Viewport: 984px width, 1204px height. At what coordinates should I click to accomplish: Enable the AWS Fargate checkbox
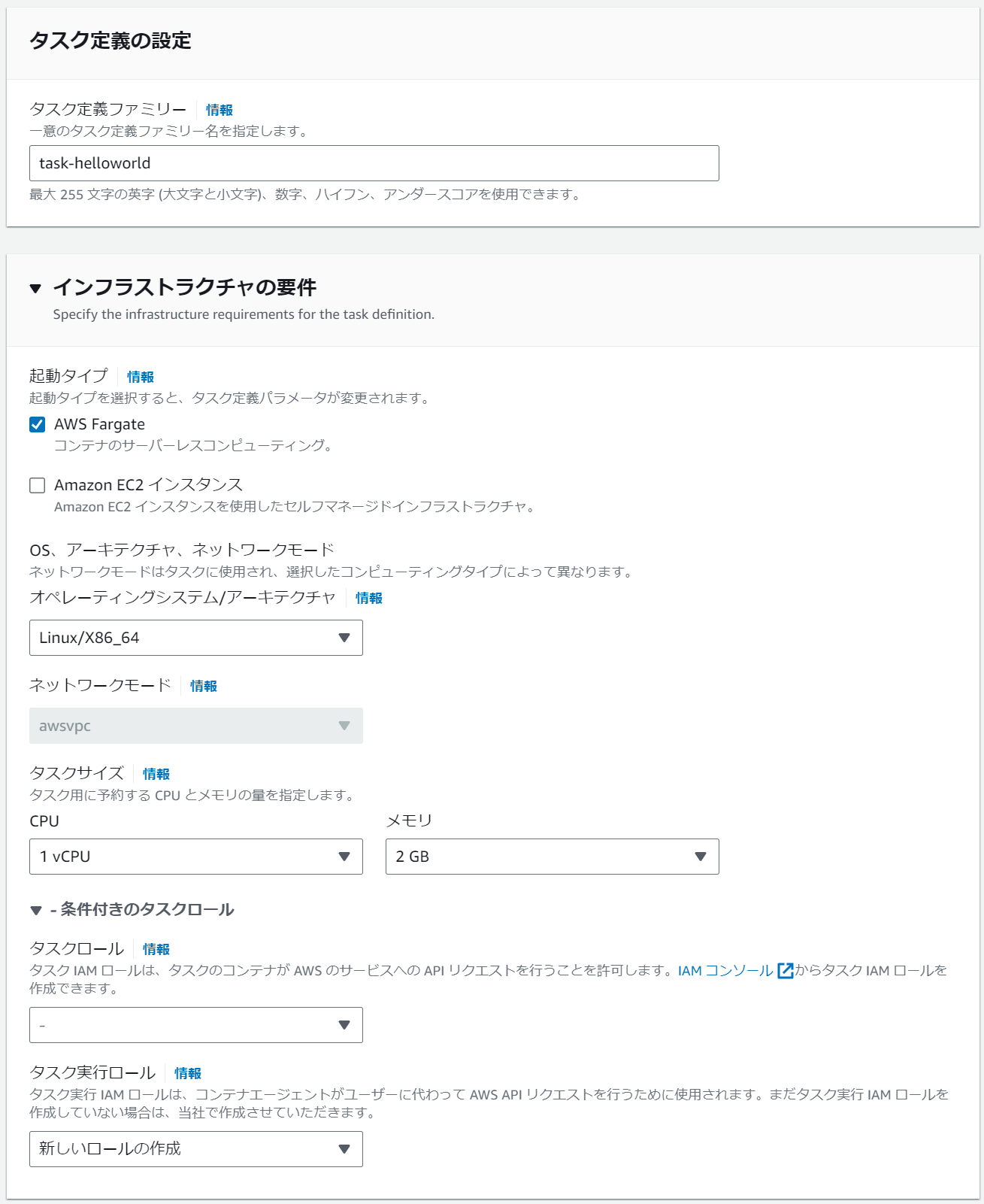point(37,424)
